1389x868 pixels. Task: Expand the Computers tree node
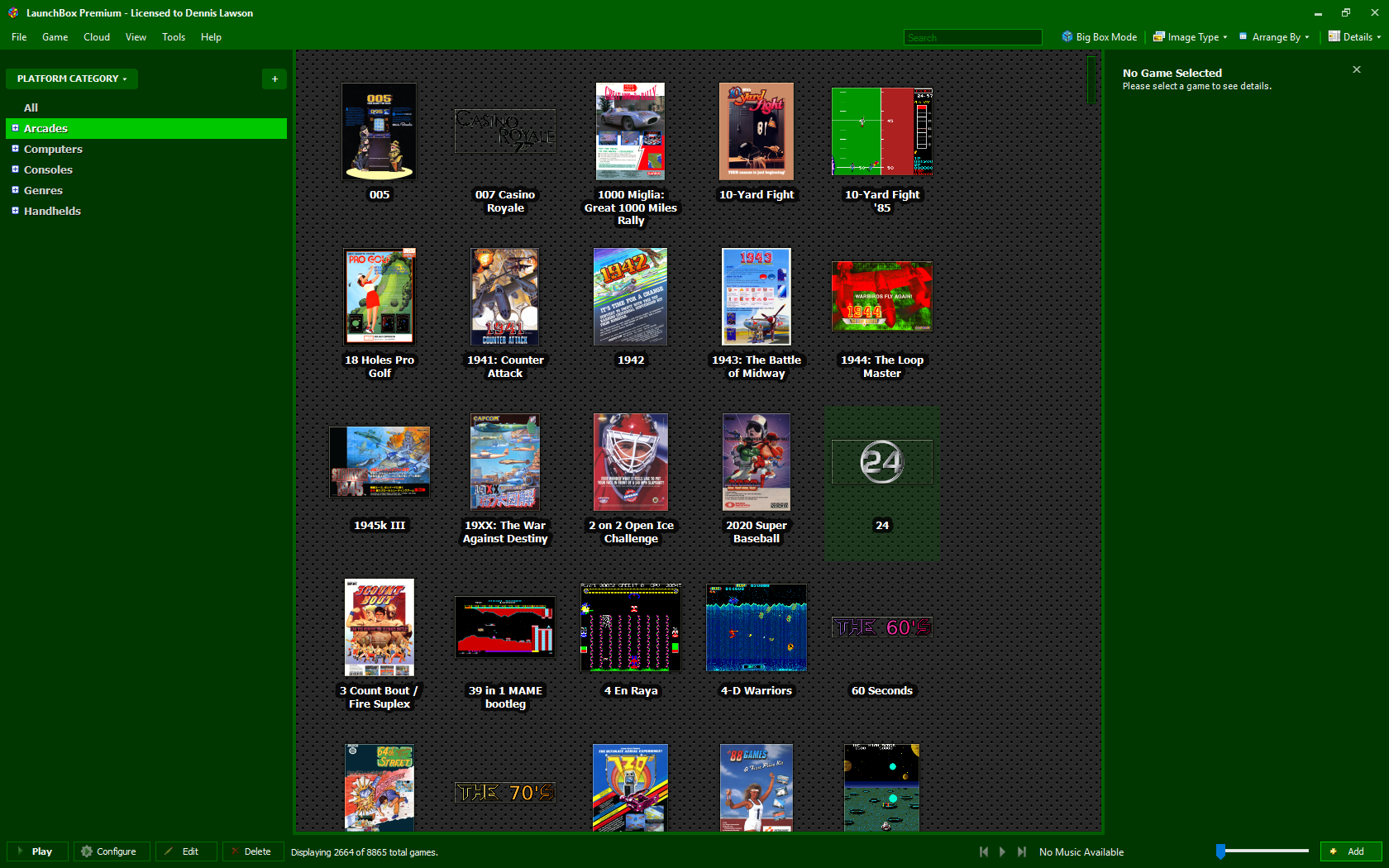click(x=15, y=149)
